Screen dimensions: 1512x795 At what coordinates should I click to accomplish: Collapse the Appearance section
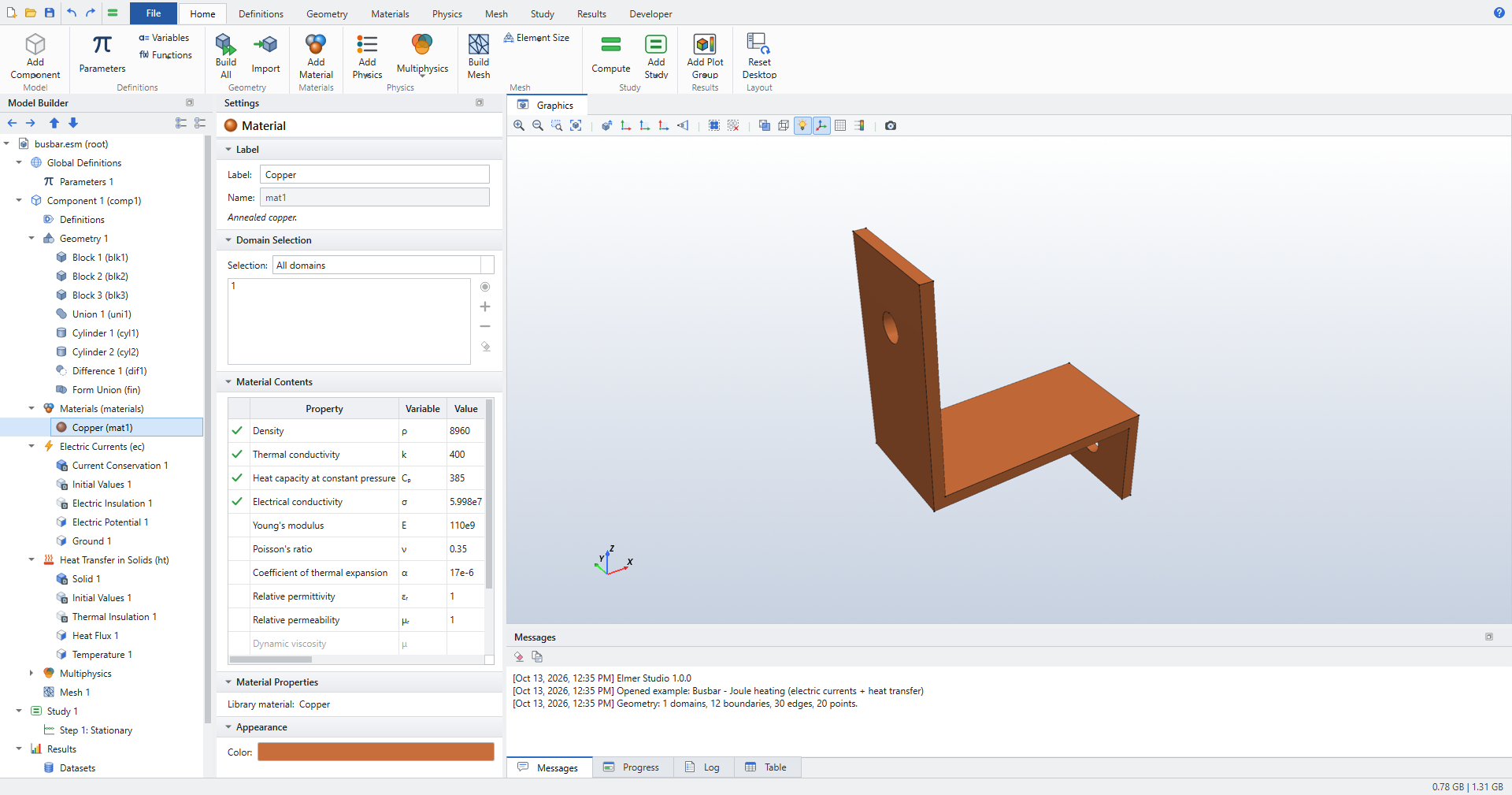(228, 727)
